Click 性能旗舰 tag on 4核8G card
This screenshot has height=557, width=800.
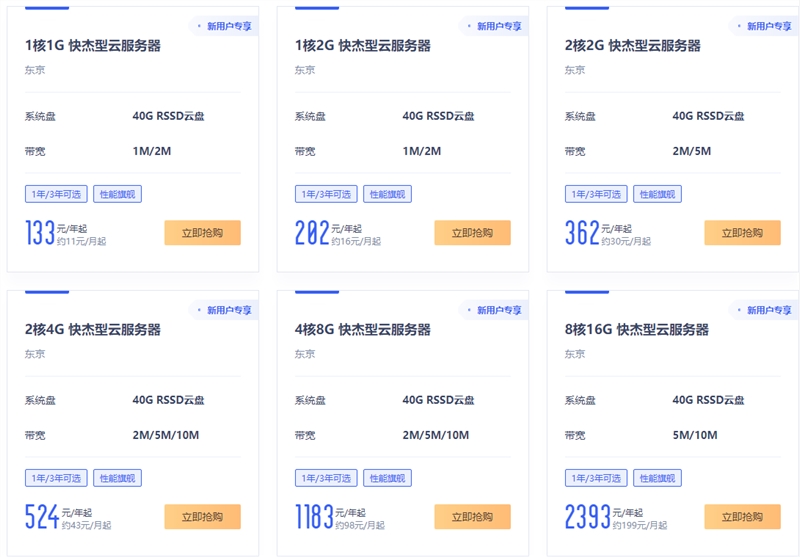tap(387, 478)
